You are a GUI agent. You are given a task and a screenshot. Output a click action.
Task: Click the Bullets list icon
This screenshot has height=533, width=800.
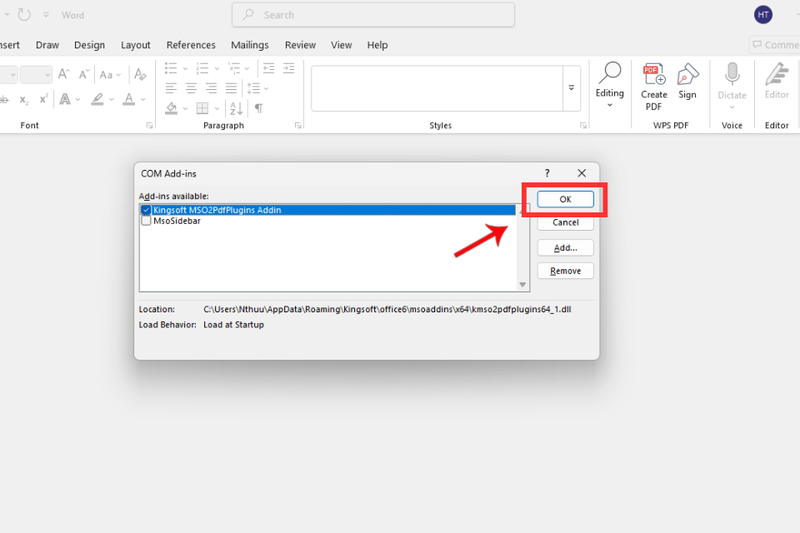171,68
